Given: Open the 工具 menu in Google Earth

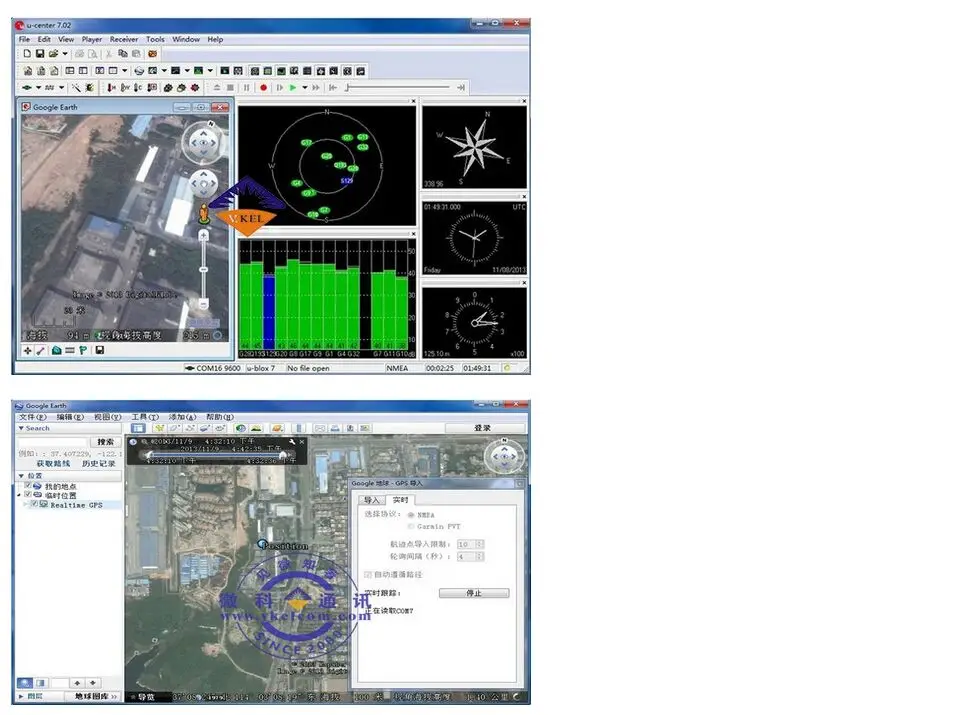Looking at the screenshot, I should [145, 417].
